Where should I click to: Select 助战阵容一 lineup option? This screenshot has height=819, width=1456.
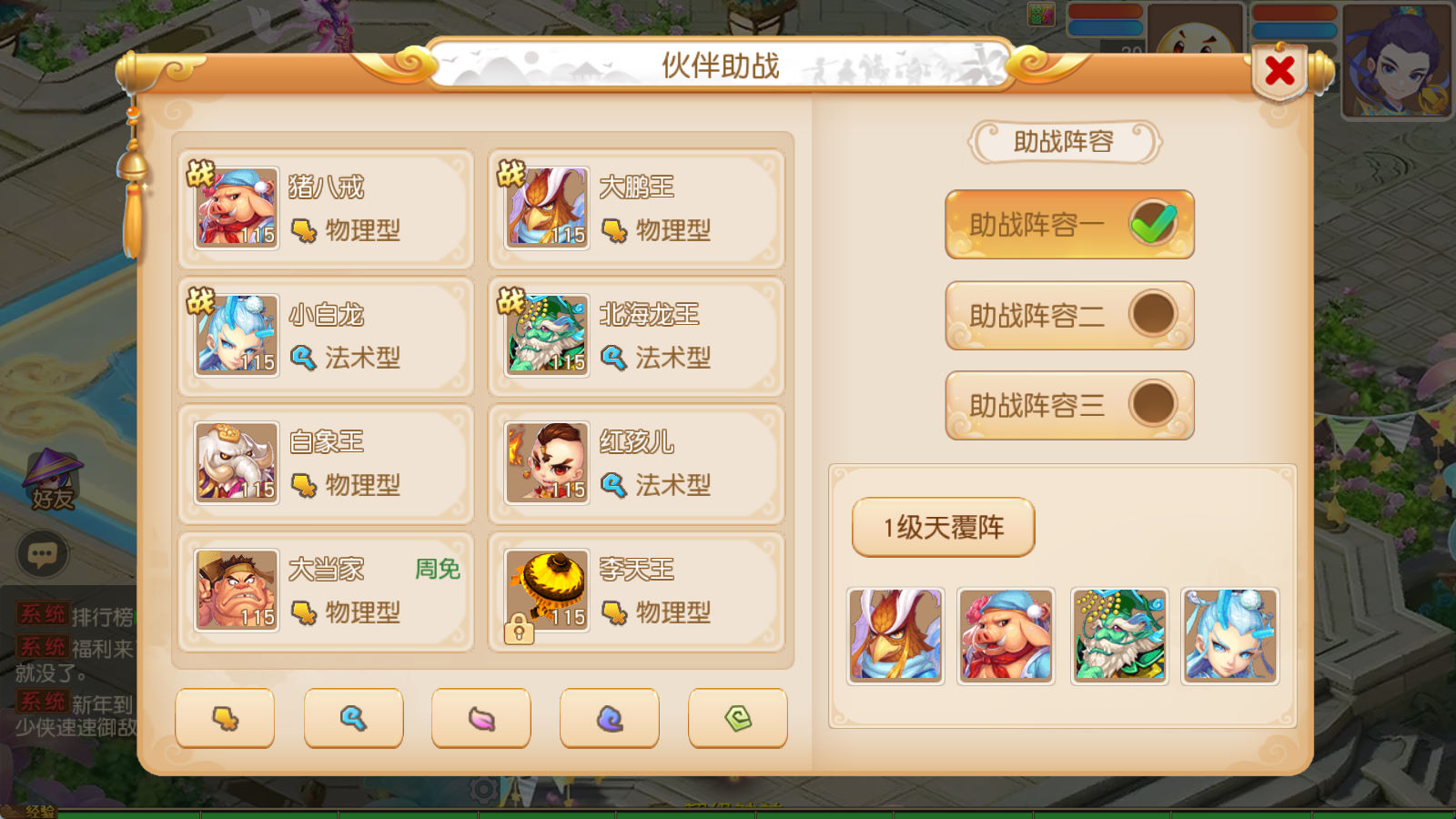(x=1069, y=225)
